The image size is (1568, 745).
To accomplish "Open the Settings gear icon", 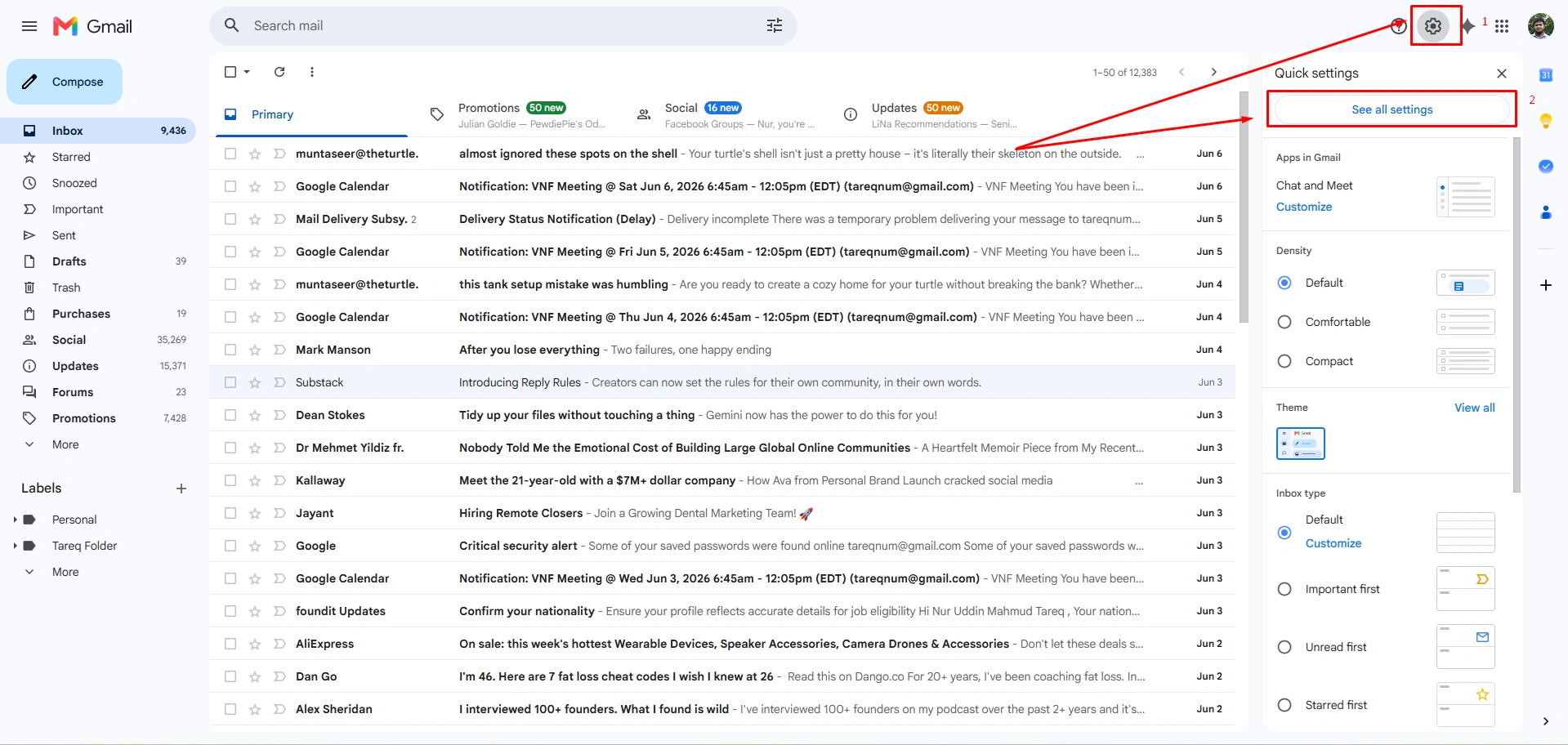I will point(1433,26).
